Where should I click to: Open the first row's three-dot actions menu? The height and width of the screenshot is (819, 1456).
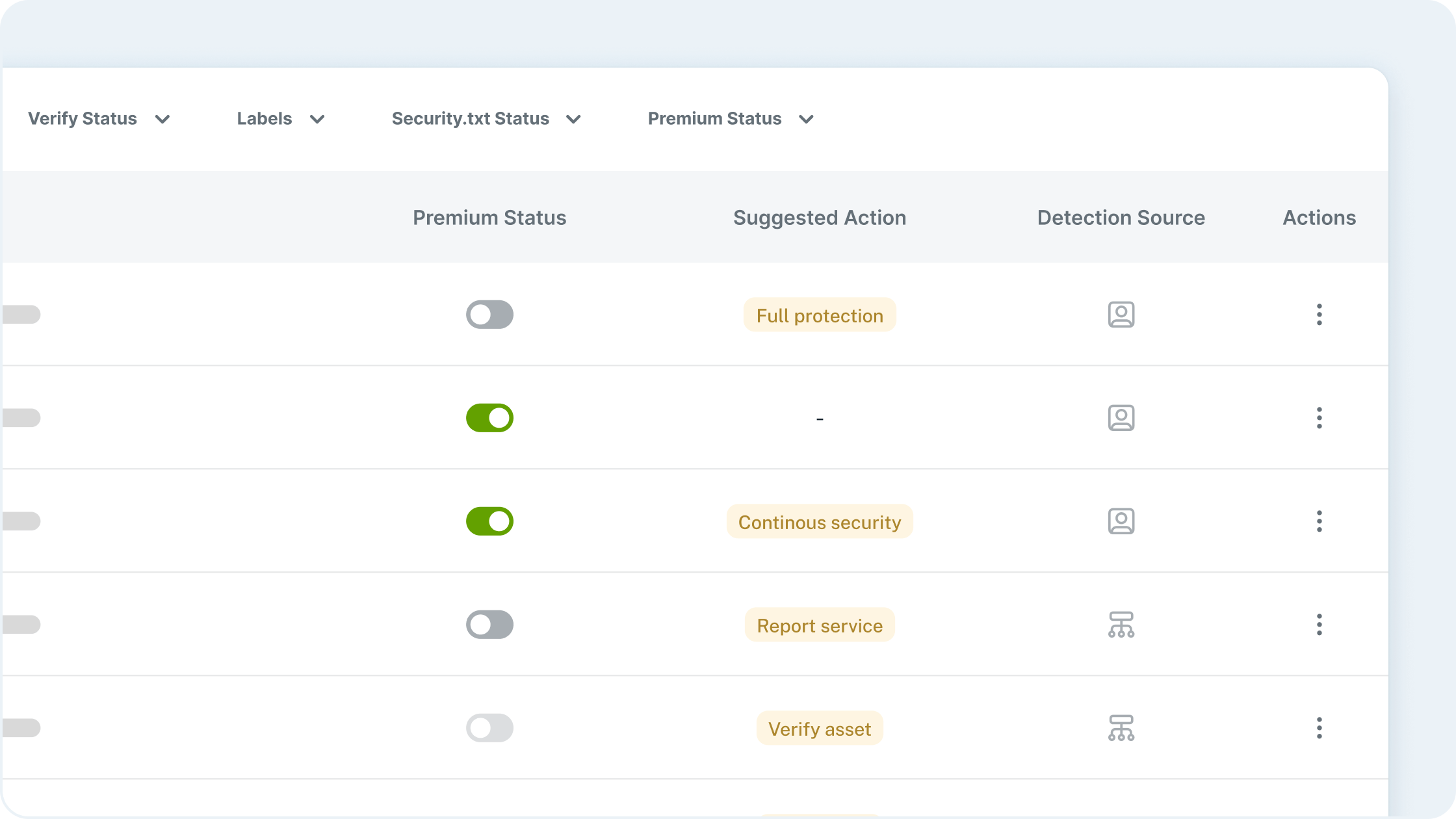point(1319,315)
